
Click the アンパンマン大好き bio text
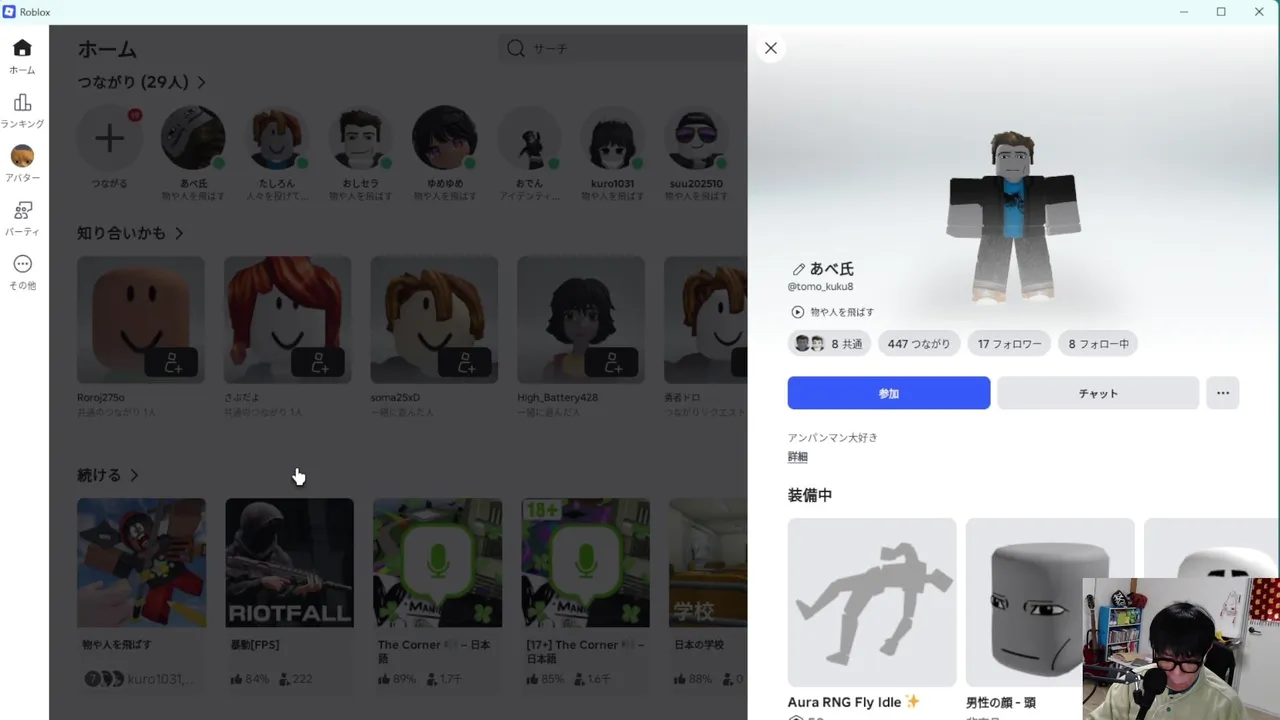pos(833,438)
